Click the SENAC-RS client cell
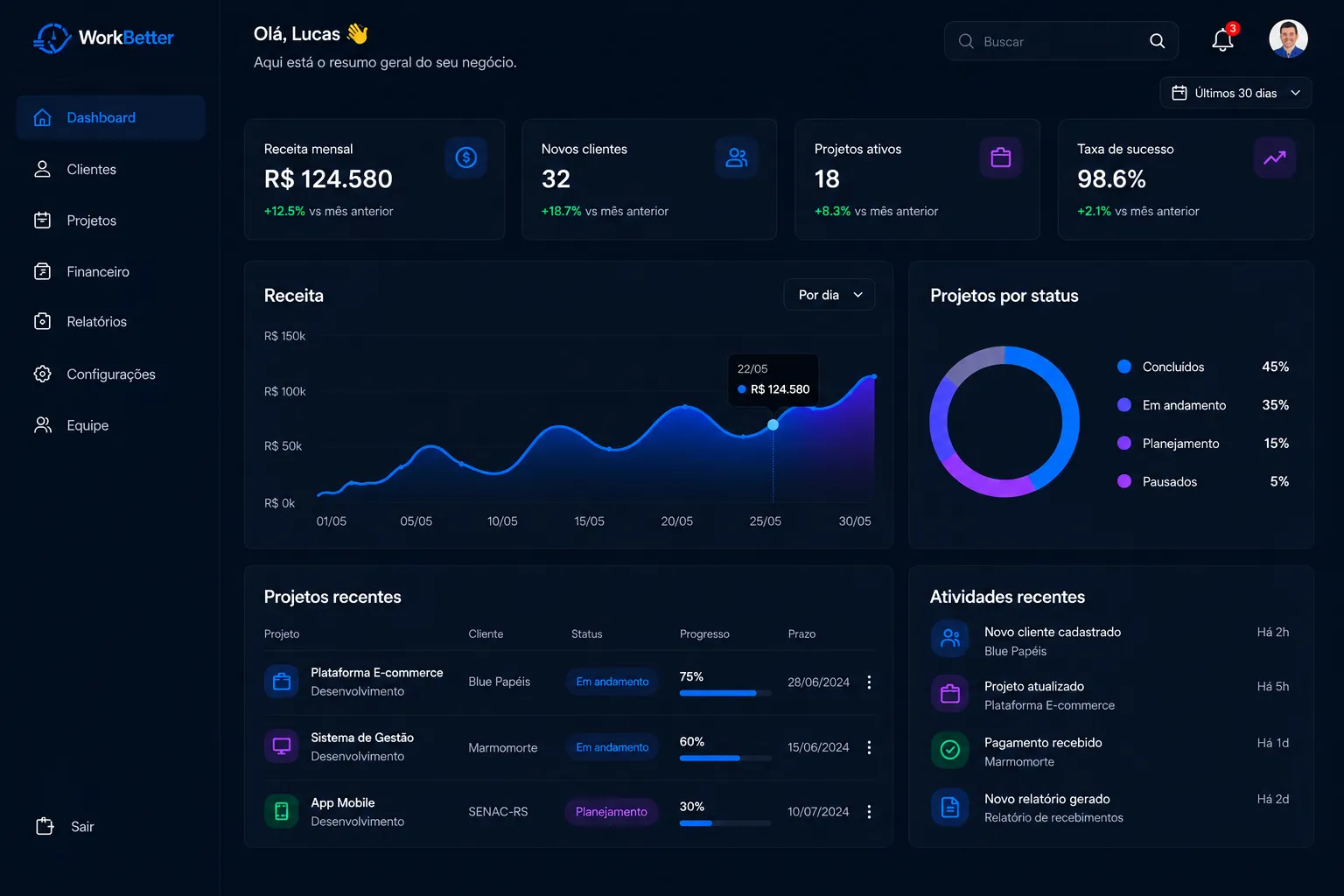 tap(498, 812)
